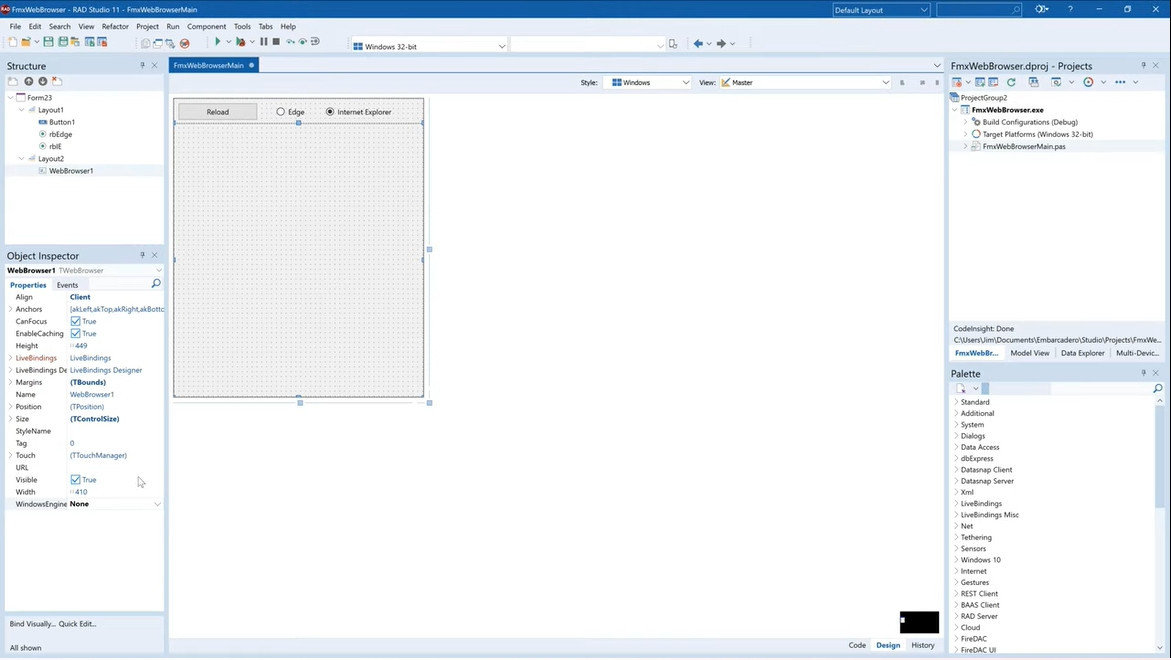Select rbEdge in Structure tree
Screen dimensions: 1171x660
tap(60, 134)
